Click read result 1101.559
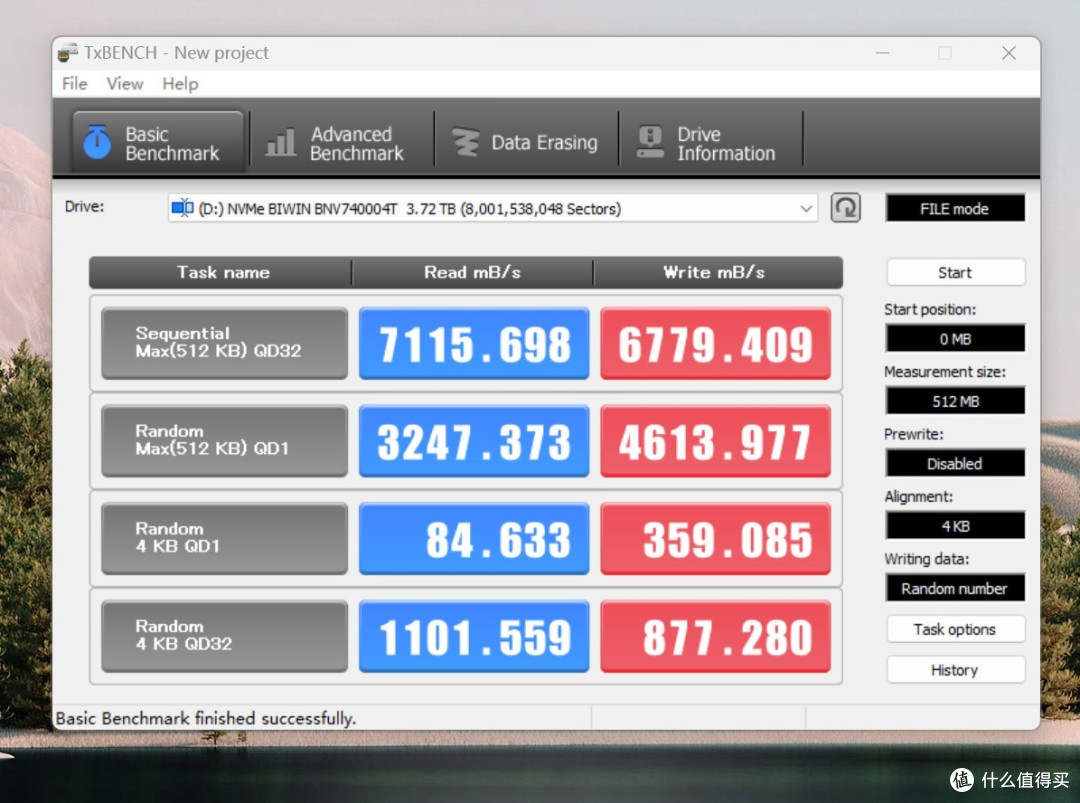1080x803 pixels. click(x=474, y=636)
